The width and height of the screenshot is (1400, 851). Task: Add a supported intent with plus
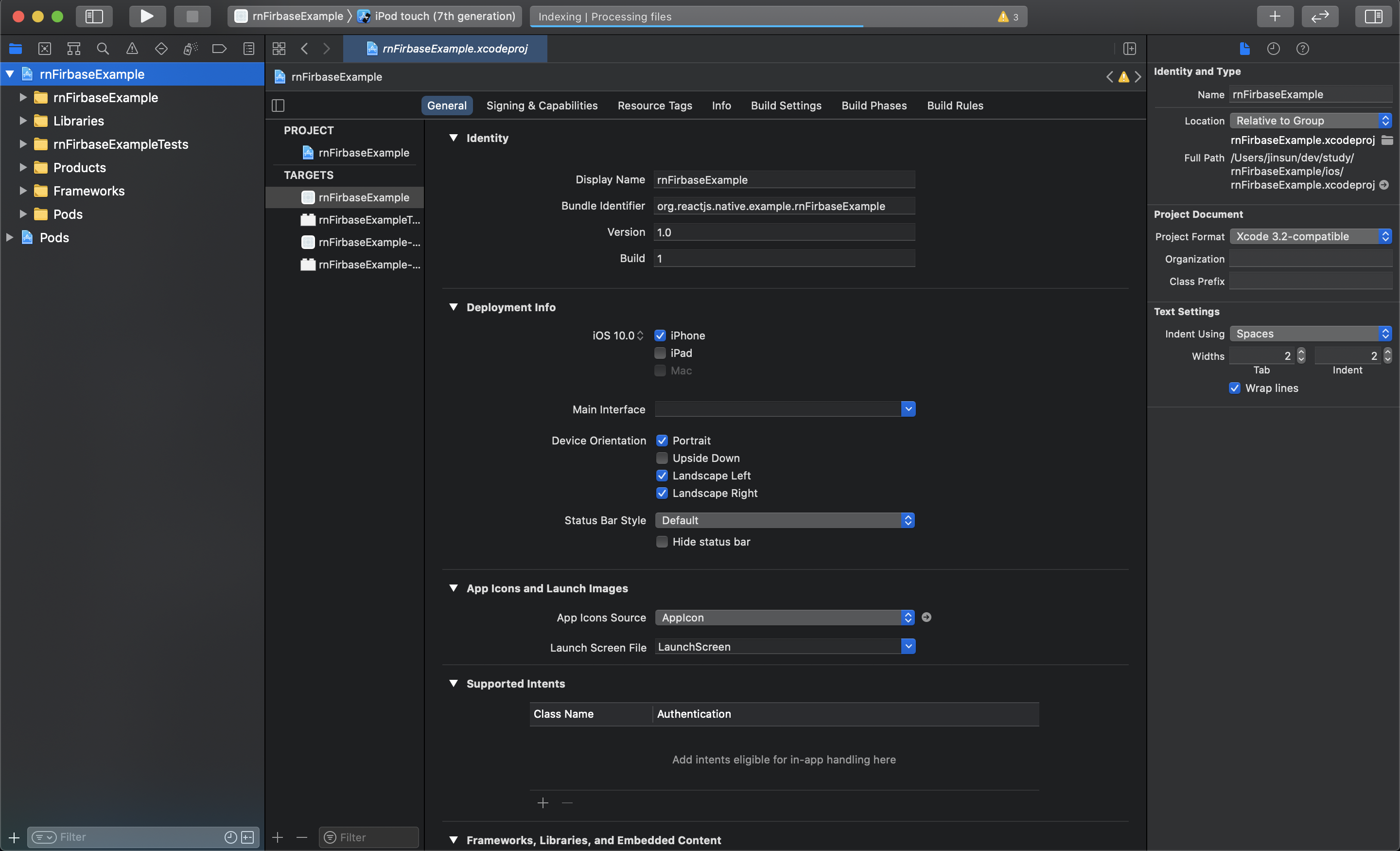(x=542, y=803)
